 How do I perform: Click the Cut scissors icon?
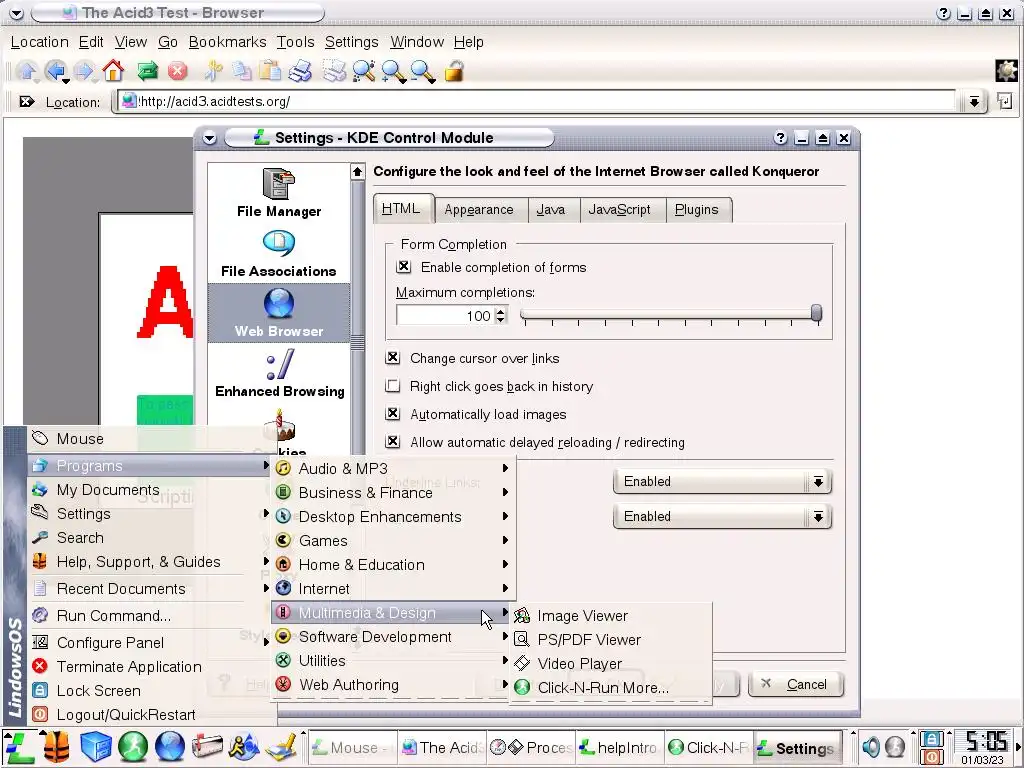click(213, 71)
